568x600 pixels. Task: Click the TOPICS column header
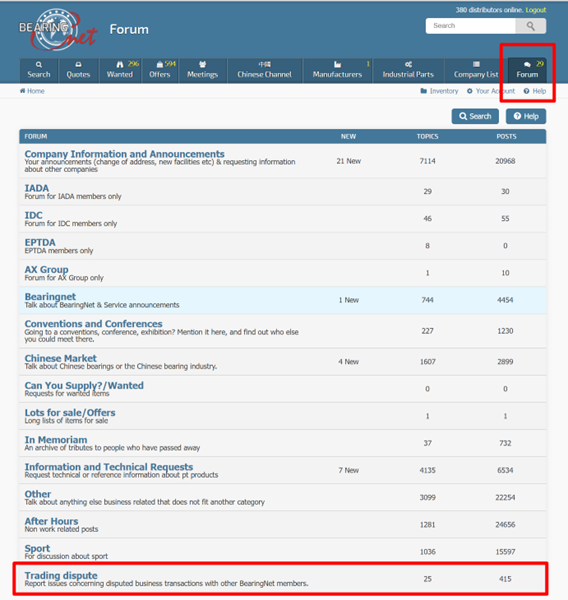click(428, 137)
